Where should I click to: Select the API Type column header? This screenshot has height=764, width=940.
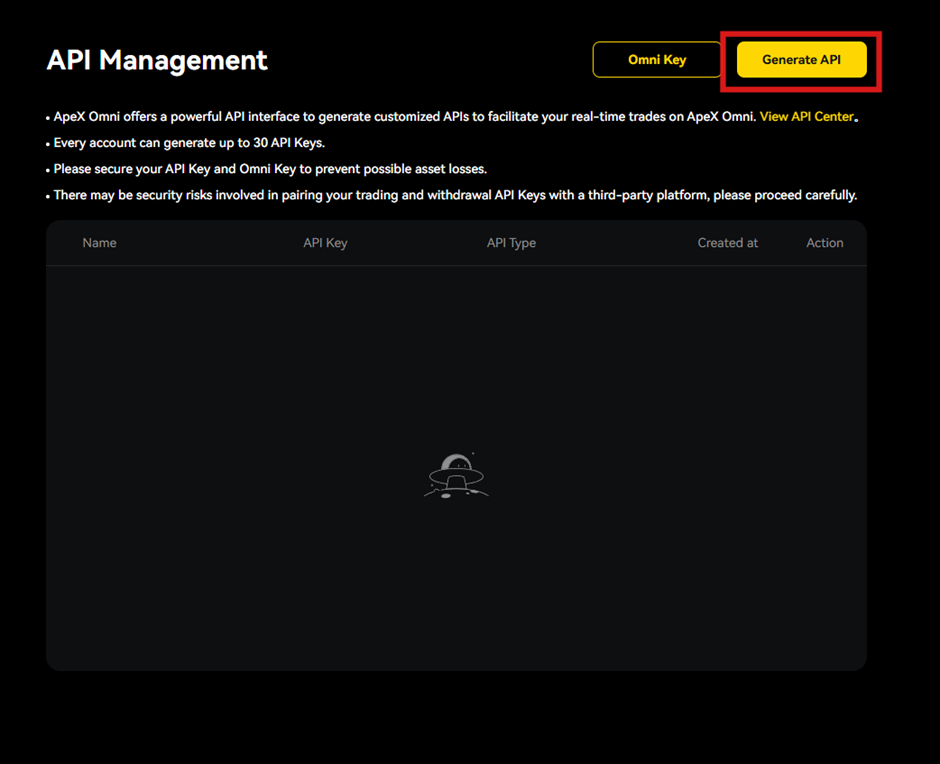511,243
